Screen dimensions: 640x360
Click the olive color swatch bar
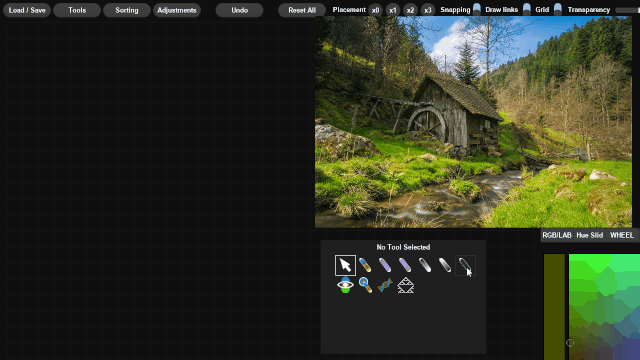click(x=554, y=307)
